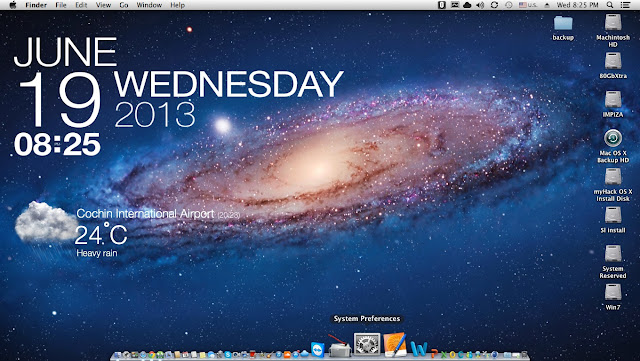The height and width of the screenshot is (361, 640).
Task: Launch System Preferences from the dock
Action: (367, 344)
